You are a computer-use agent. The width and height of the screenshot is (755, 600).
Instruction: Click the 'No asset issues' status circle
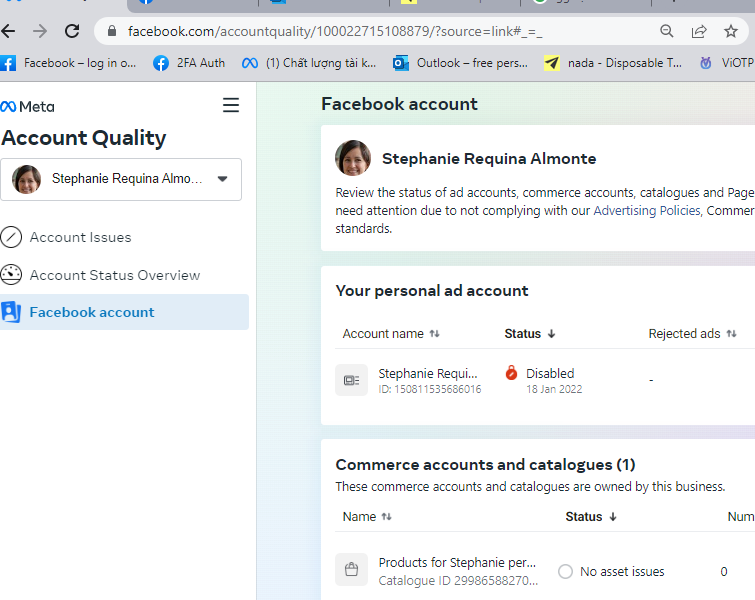(x=565, y=572)
